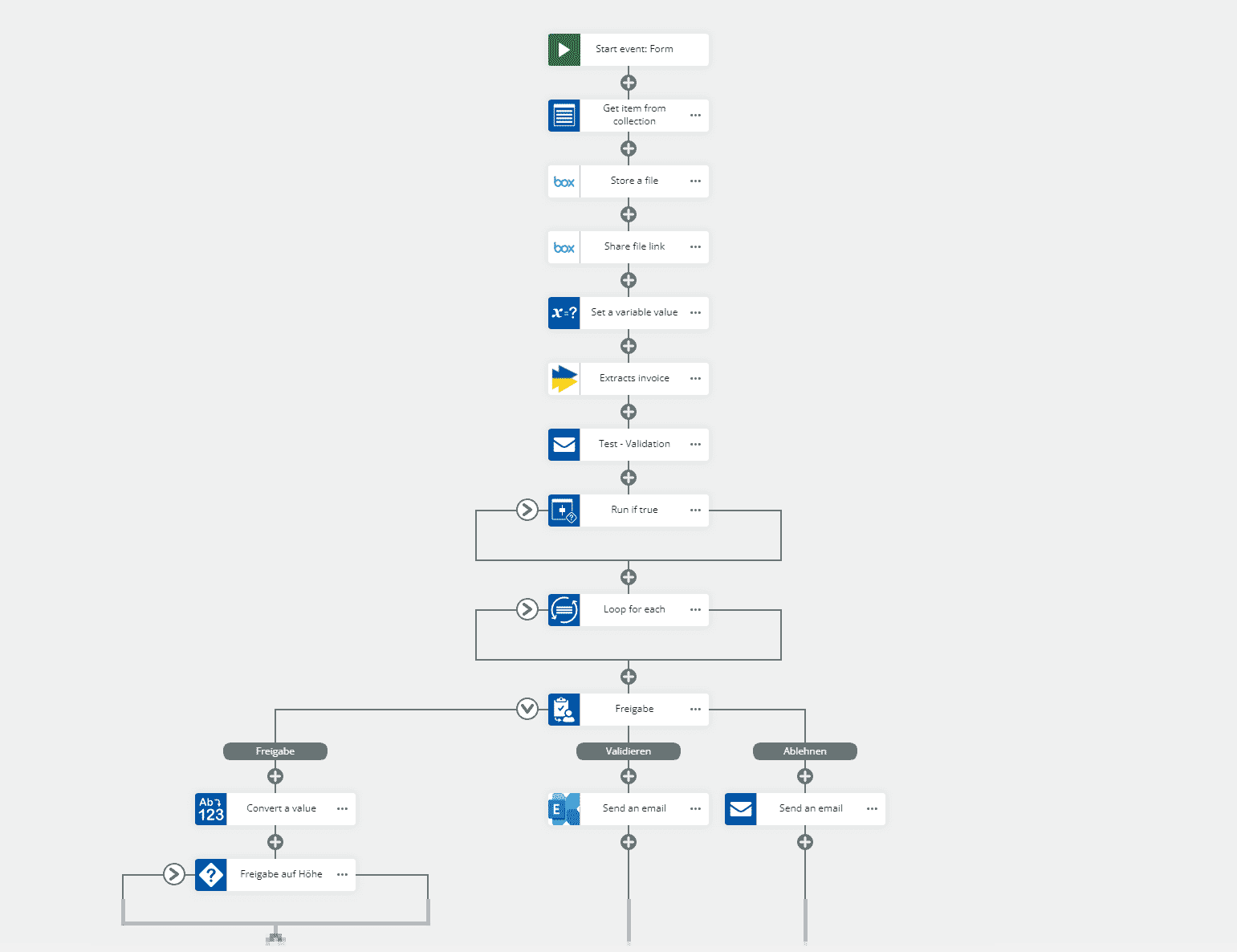Click the Convert a value Ab123 icon
The width and height of the screenshot is (1237, 952).
coord(211,809)
